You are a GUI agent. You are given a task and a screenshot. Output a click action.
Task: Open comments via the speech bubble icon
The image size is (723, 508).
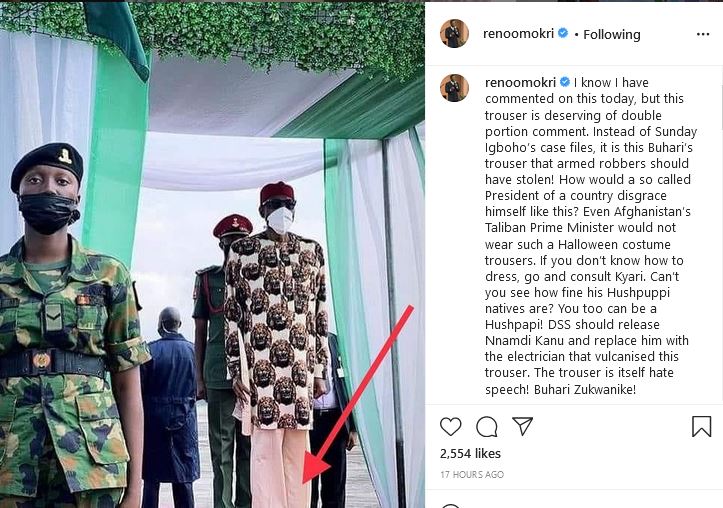(x=487, y=427)
